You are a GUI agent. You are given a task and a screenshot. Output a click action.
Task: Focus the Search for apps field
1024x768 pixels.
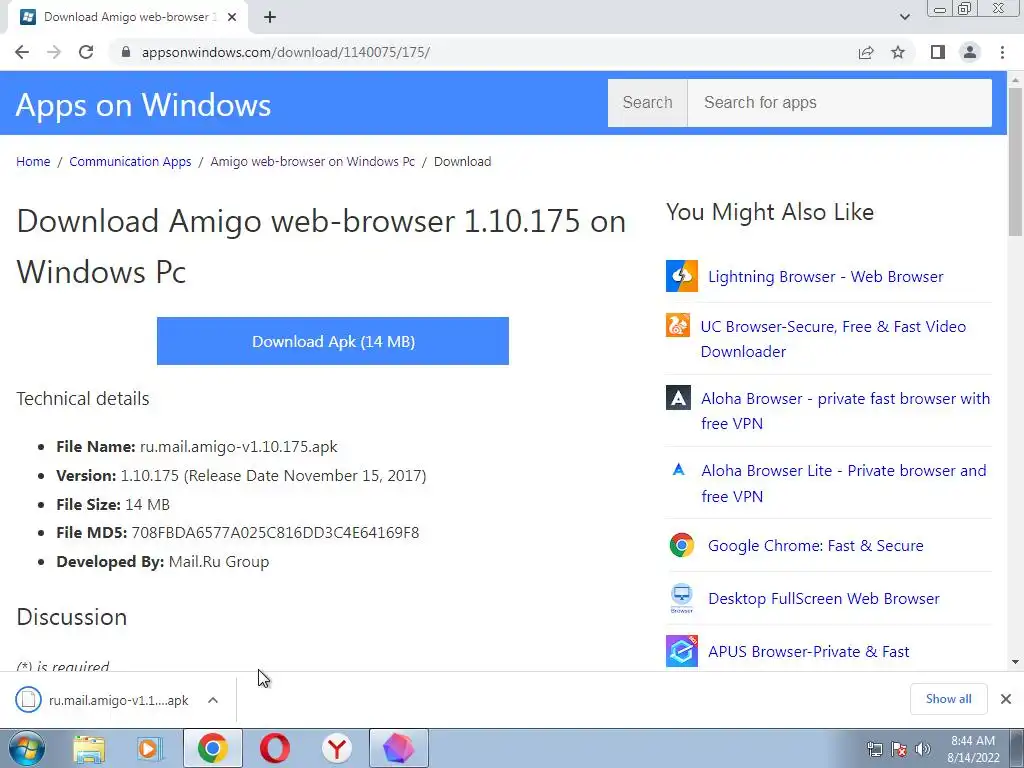coord(840,103)
